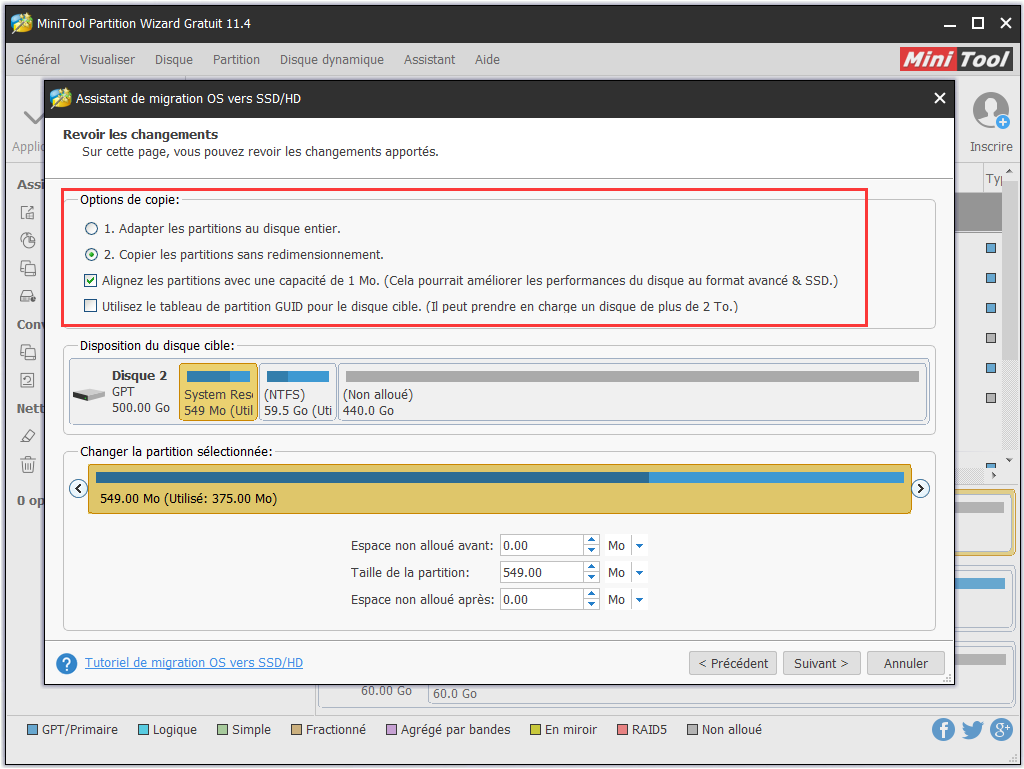Decrease Taille de la partition with down arrow
The image size is (1024, 769).
click(x=591, y=578)
